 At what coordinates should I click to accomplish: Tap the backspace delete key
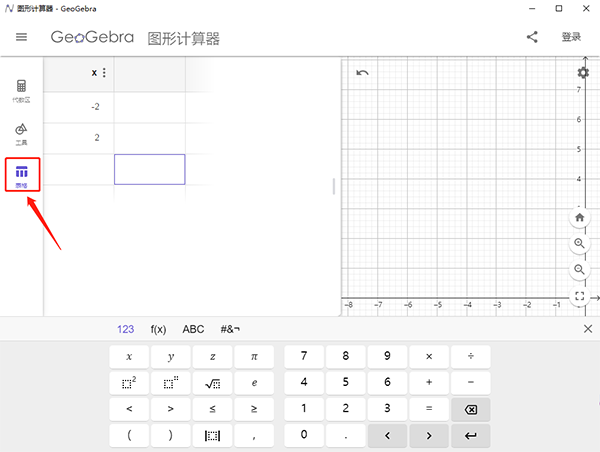[x=471, y=409]
